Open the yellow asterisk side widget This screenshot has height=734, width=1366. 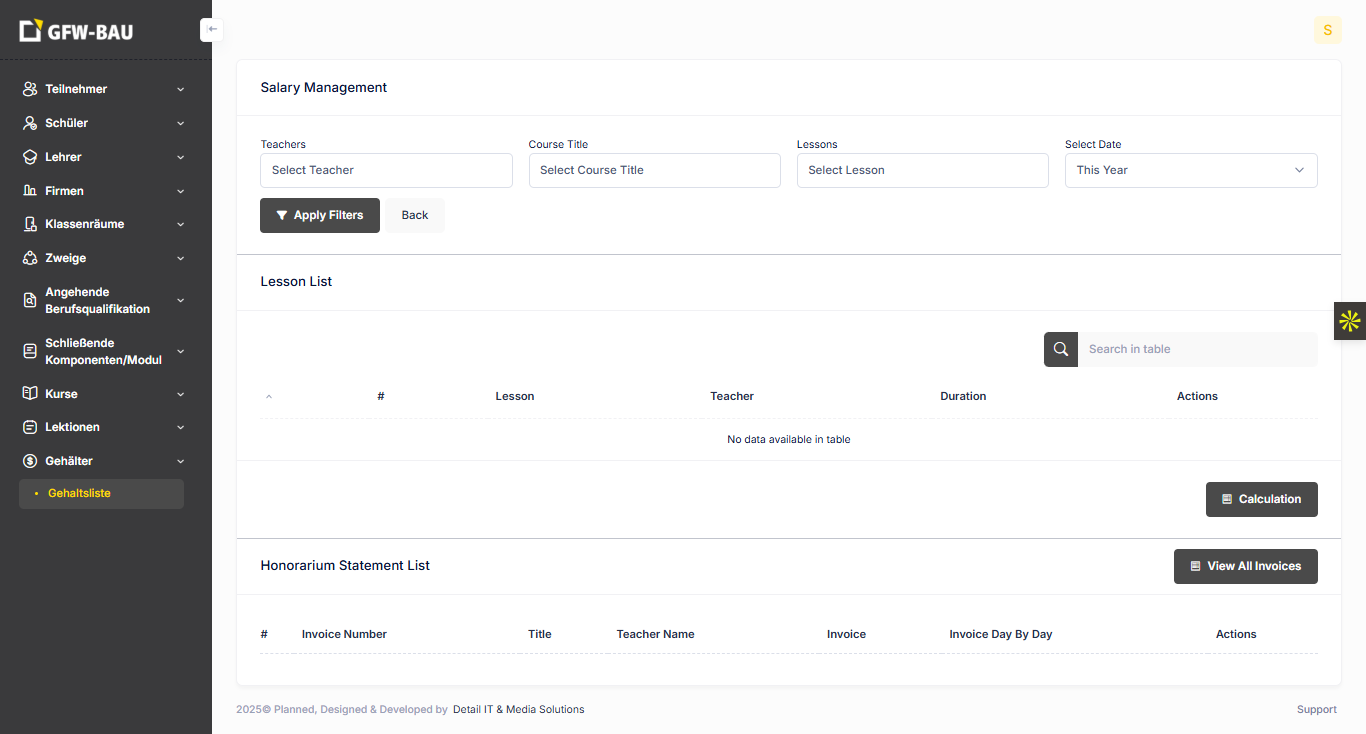(1349, 321)
